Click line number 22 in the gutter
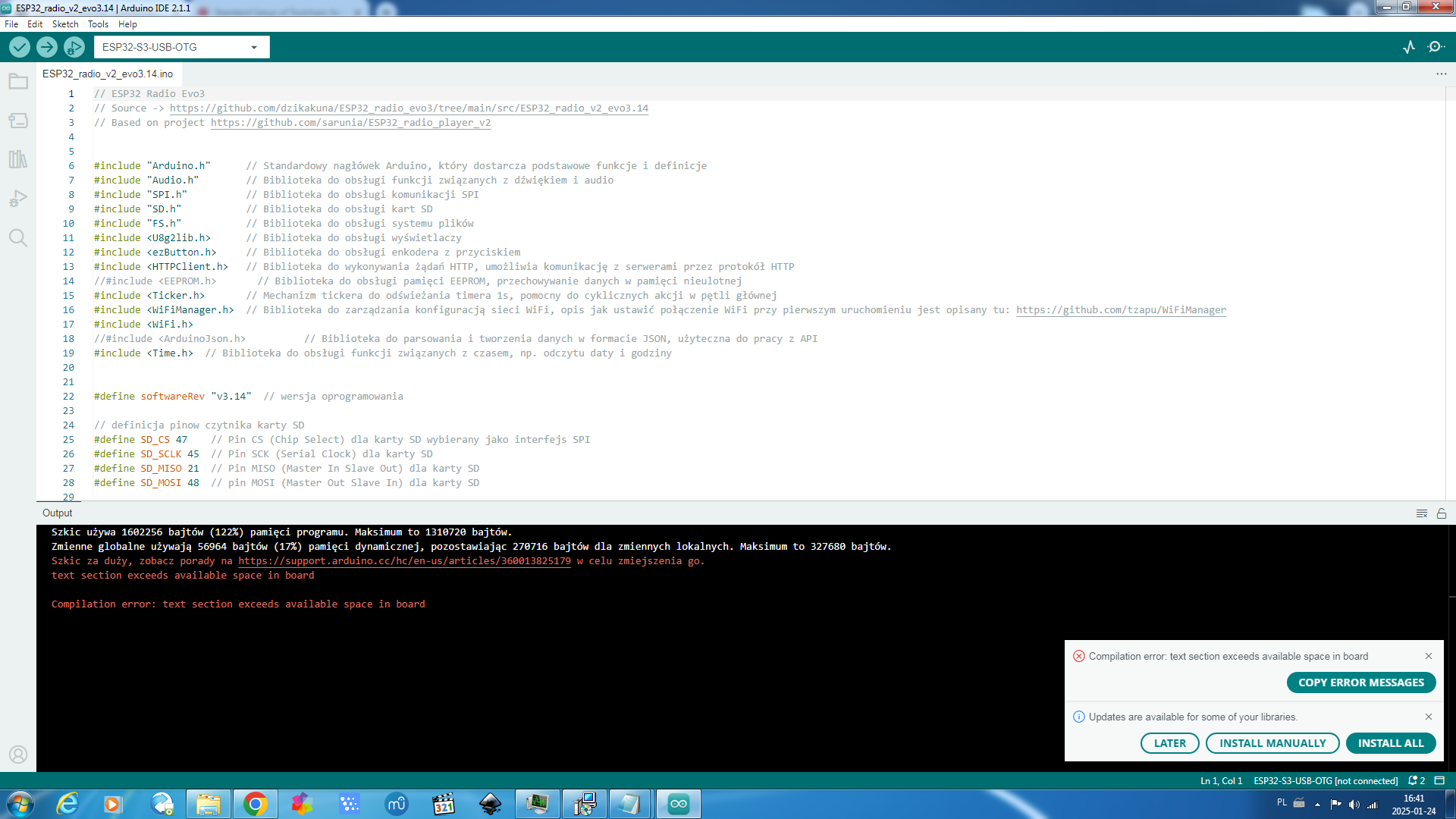 pos(68,397)
